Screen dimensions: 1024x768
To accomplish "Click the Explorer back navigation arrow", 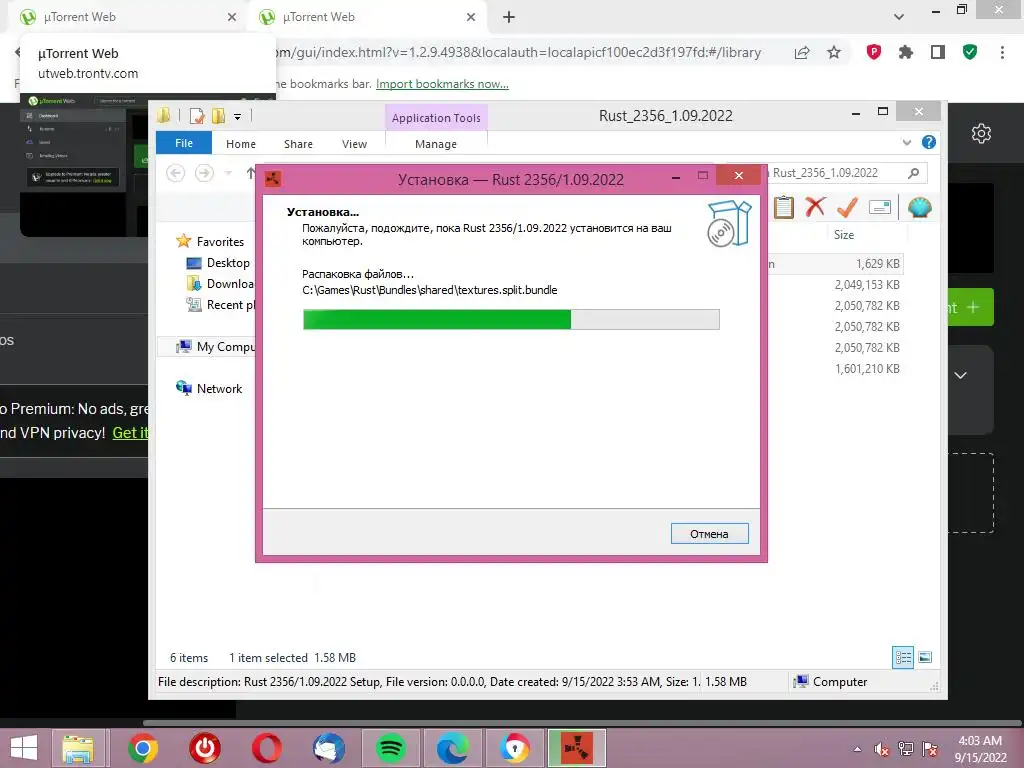I will [x=176, y=173].
